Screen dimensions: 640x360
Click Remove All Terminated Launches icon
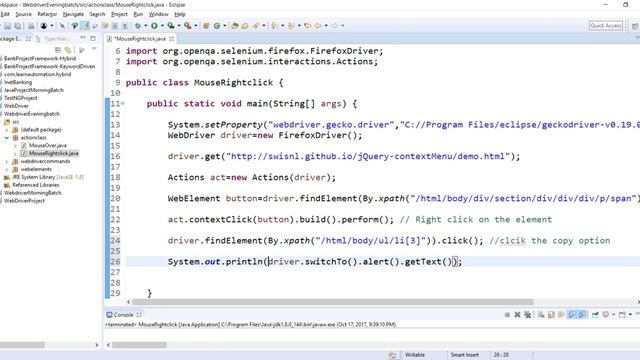527,314
